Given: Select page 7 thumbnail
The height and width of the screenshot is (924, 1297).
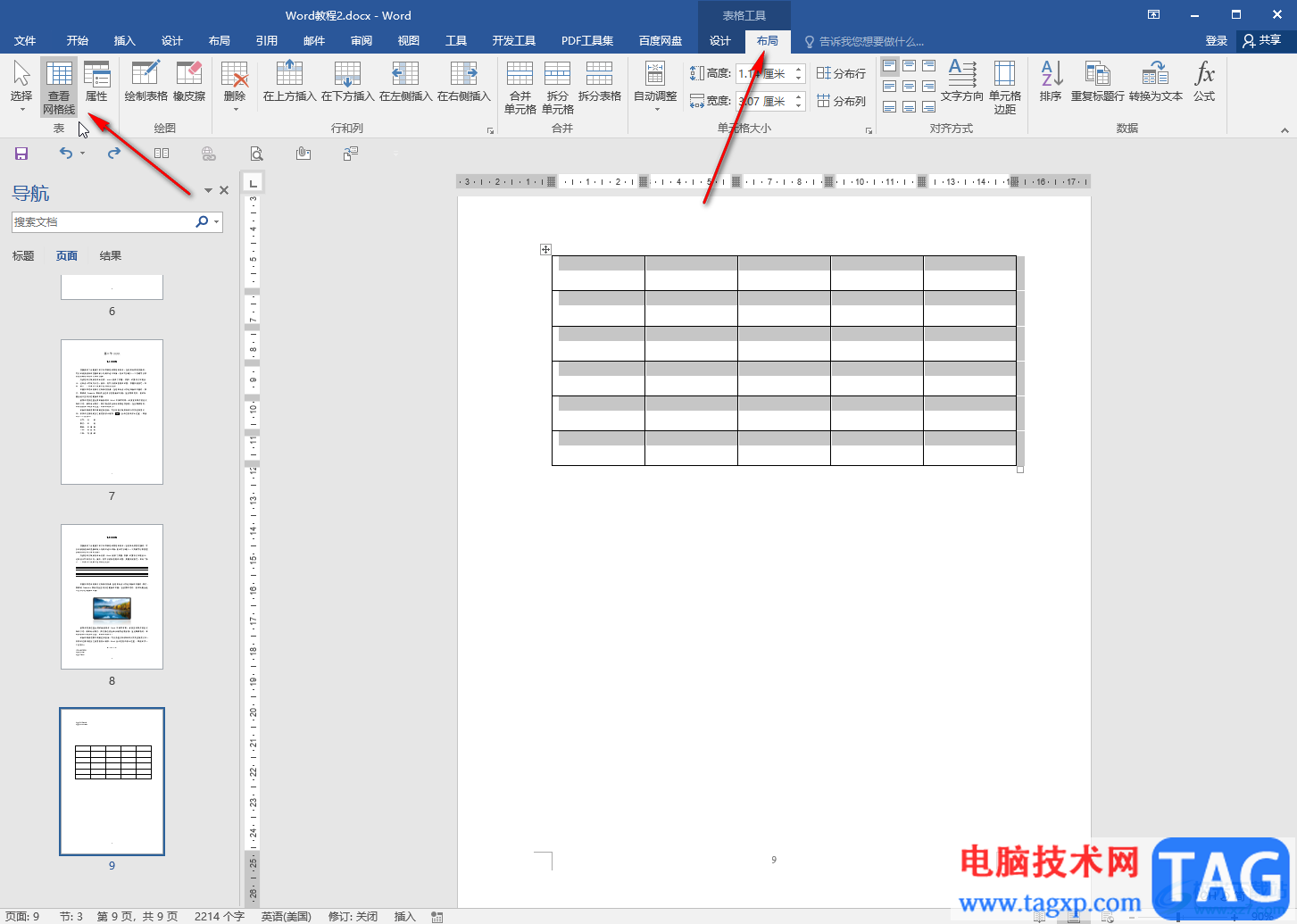Looking at the screenshot, I should pos(112,412).
